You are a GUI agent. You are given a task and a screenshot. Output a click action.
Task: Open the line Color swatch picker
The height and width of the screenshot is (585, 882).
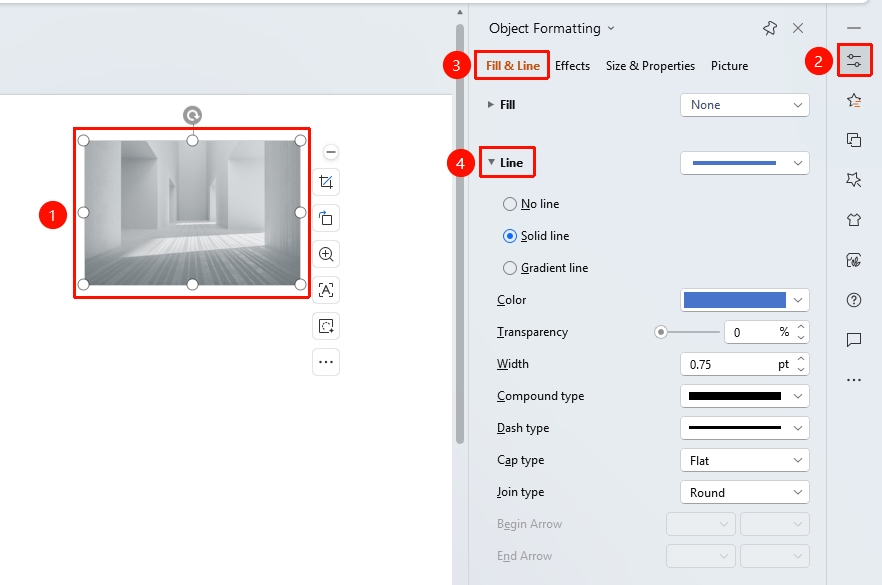pos(745,300)
